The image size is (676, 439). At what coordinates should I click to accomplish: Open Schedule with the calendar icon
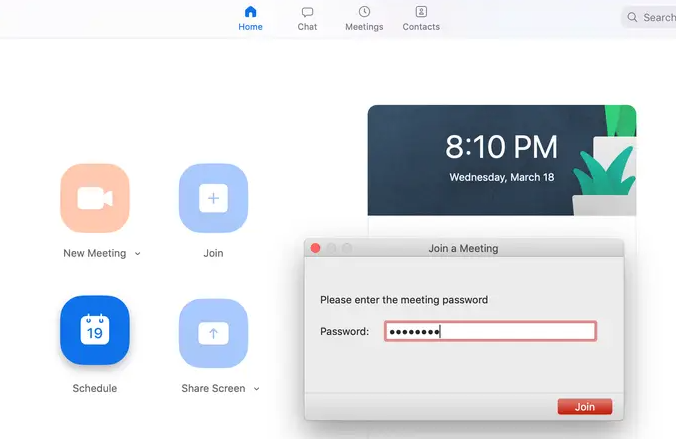[x=95, y=330]
